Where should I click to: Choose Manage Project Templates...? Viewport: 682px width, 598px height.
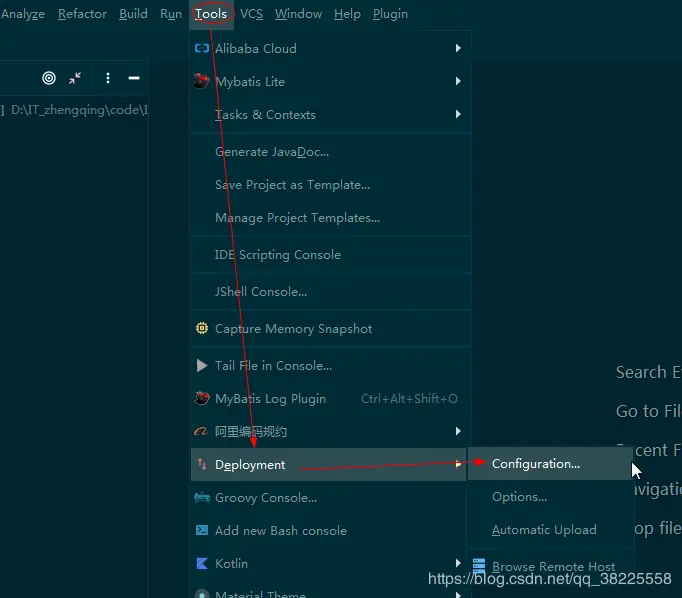pyautogui.click(x=331, y=217)
